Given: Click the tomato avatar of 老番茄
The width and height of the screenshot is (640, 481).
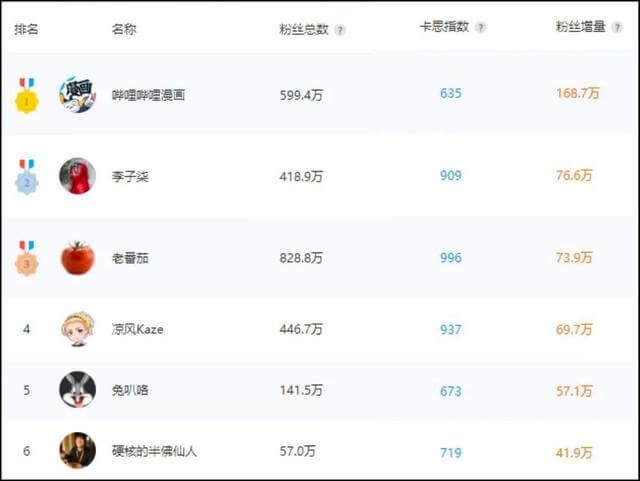Looking at the screenshot, I should [77, 258].
